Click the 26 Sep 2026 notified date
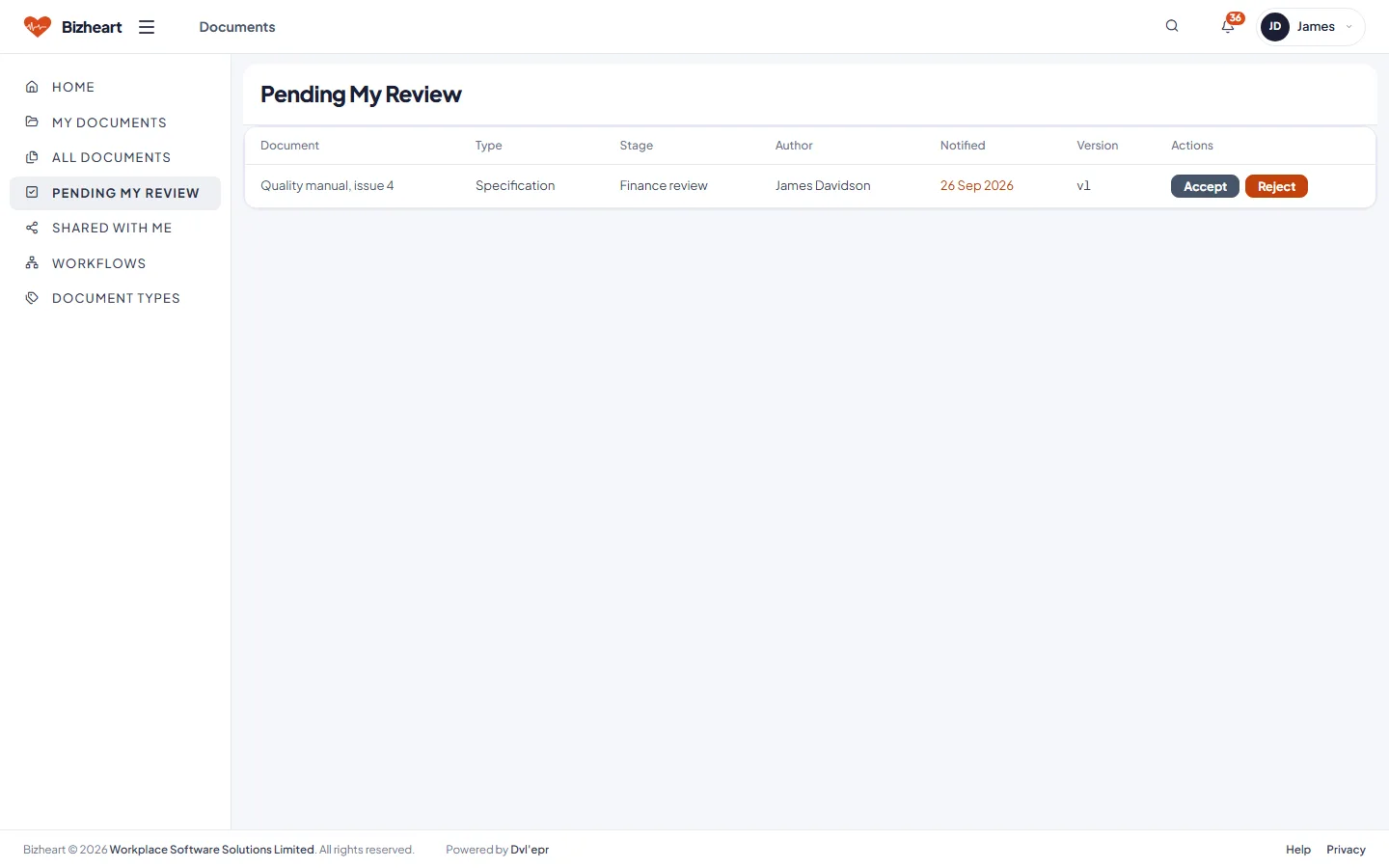 pyautogui.click(x=977, y=185)
